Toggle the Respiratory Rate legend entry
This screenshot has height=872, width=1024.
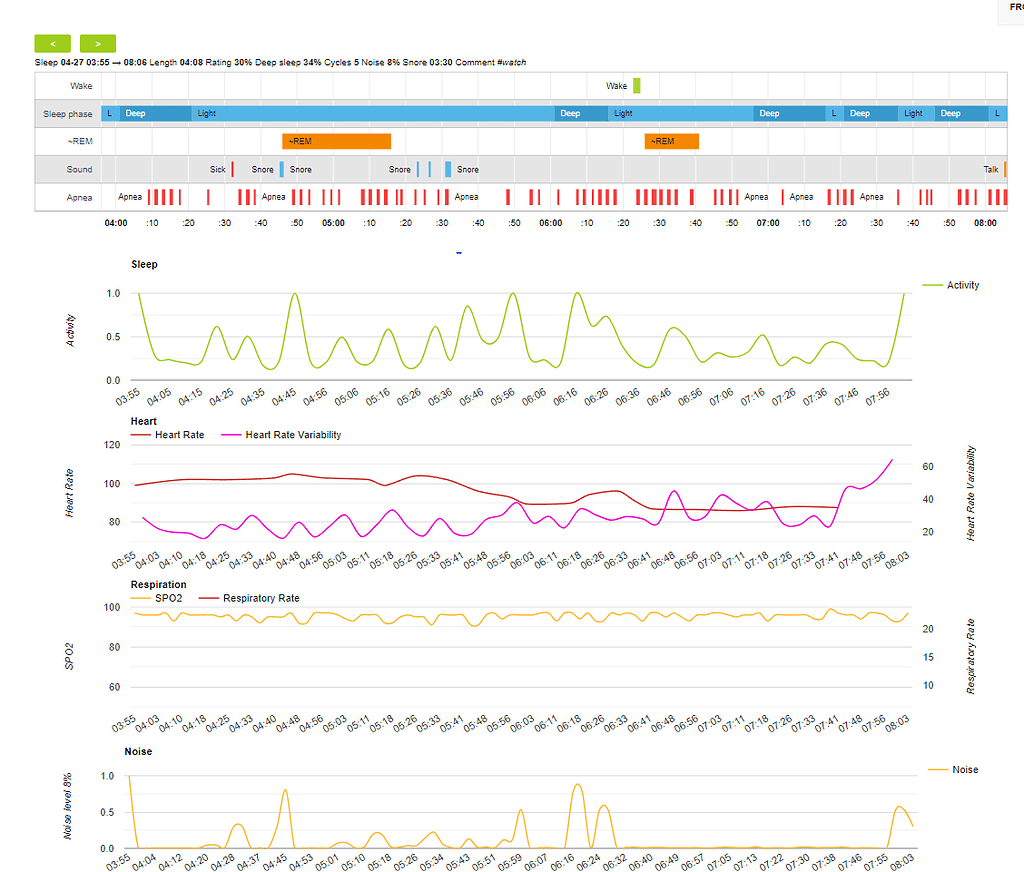click(249, 598)
